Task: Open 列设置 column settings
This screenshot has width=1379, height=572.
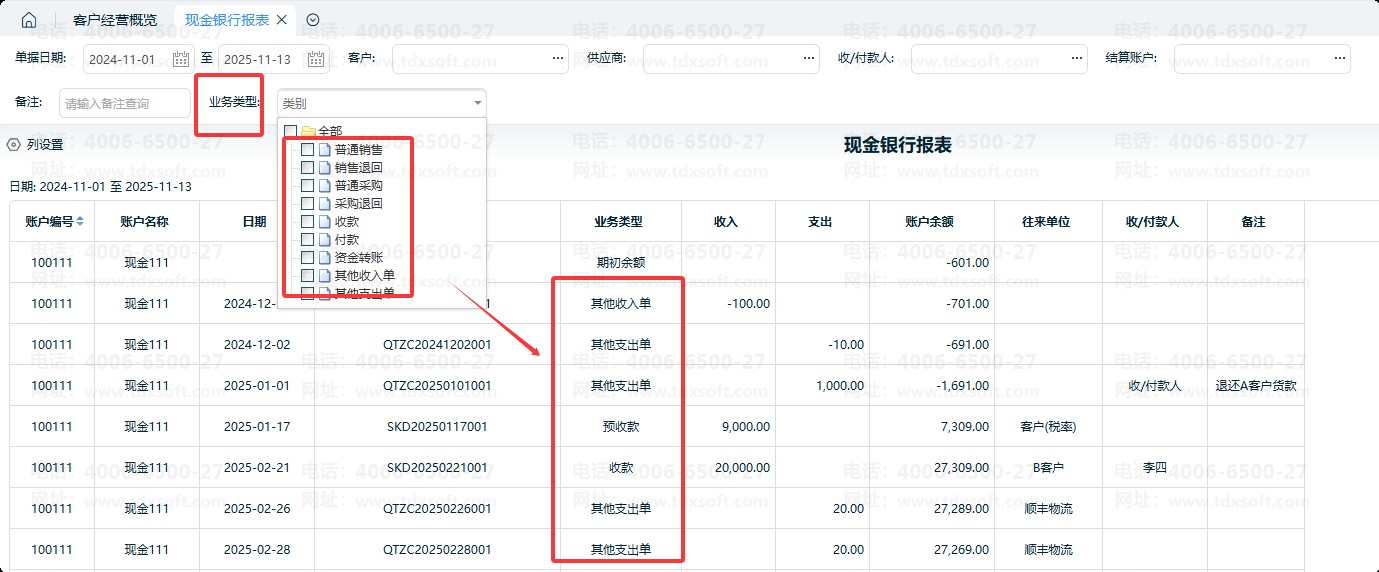Action: pos(36,144)
